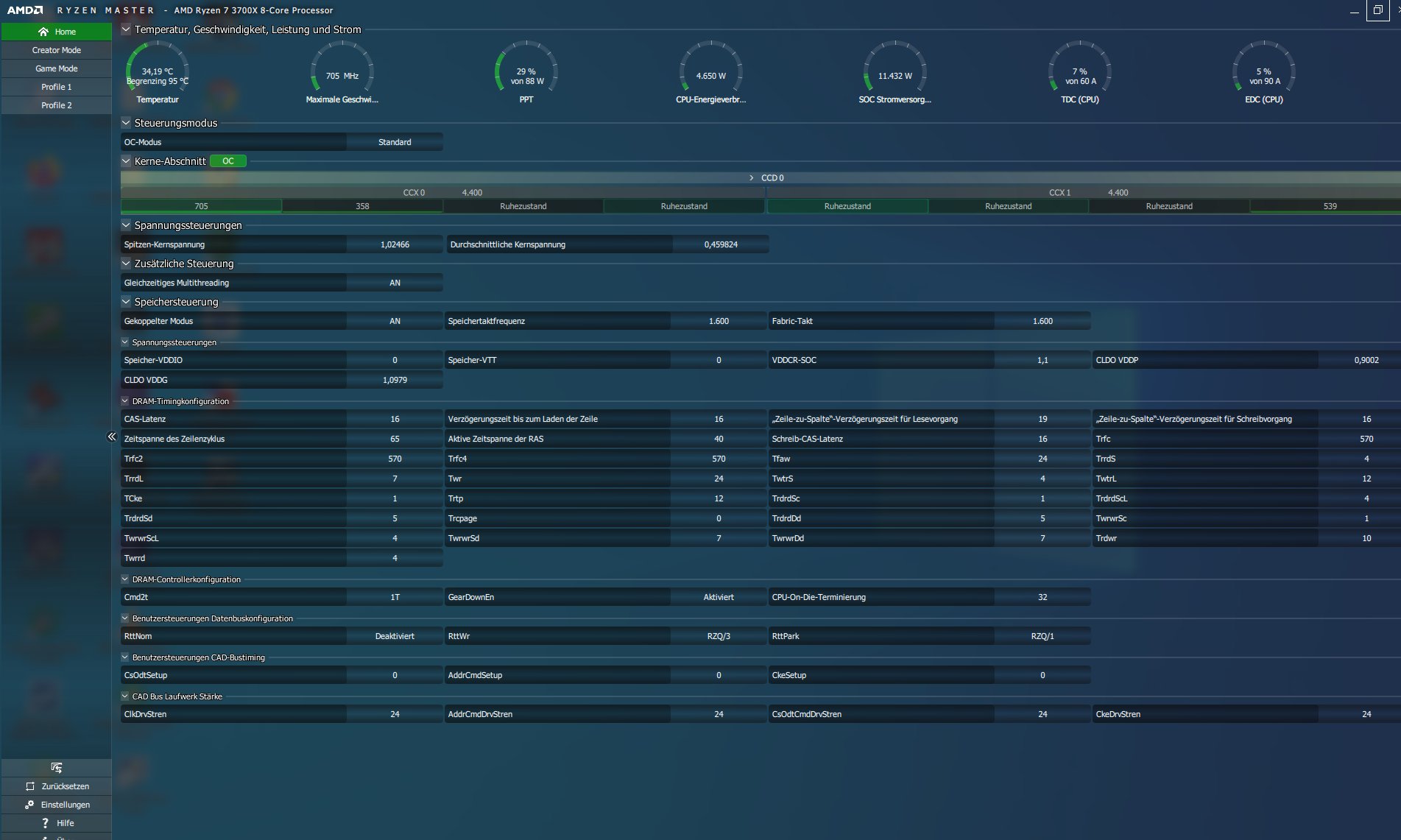The width and height of the screenshot is (1401, 840).
Task: Click the Spitzen-Kernspannung value 1,02466
Action: click(x=395, y=244)
